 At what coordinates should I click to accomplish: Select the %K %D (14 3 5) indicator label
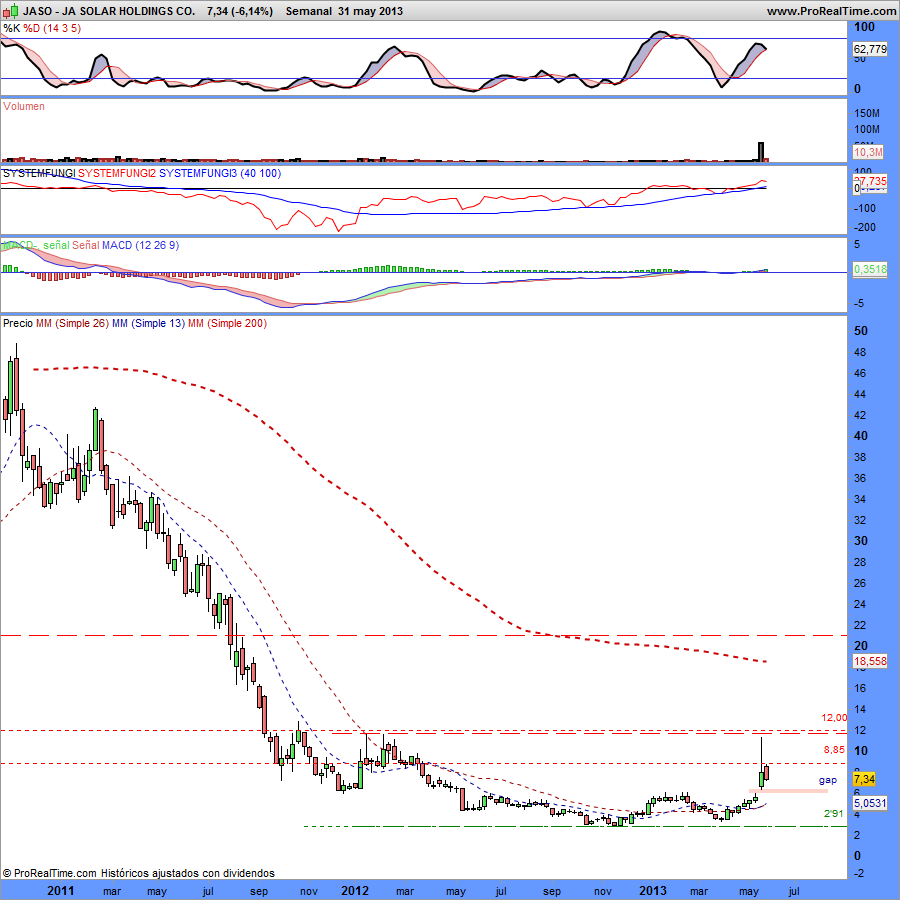tap(42, 28)
